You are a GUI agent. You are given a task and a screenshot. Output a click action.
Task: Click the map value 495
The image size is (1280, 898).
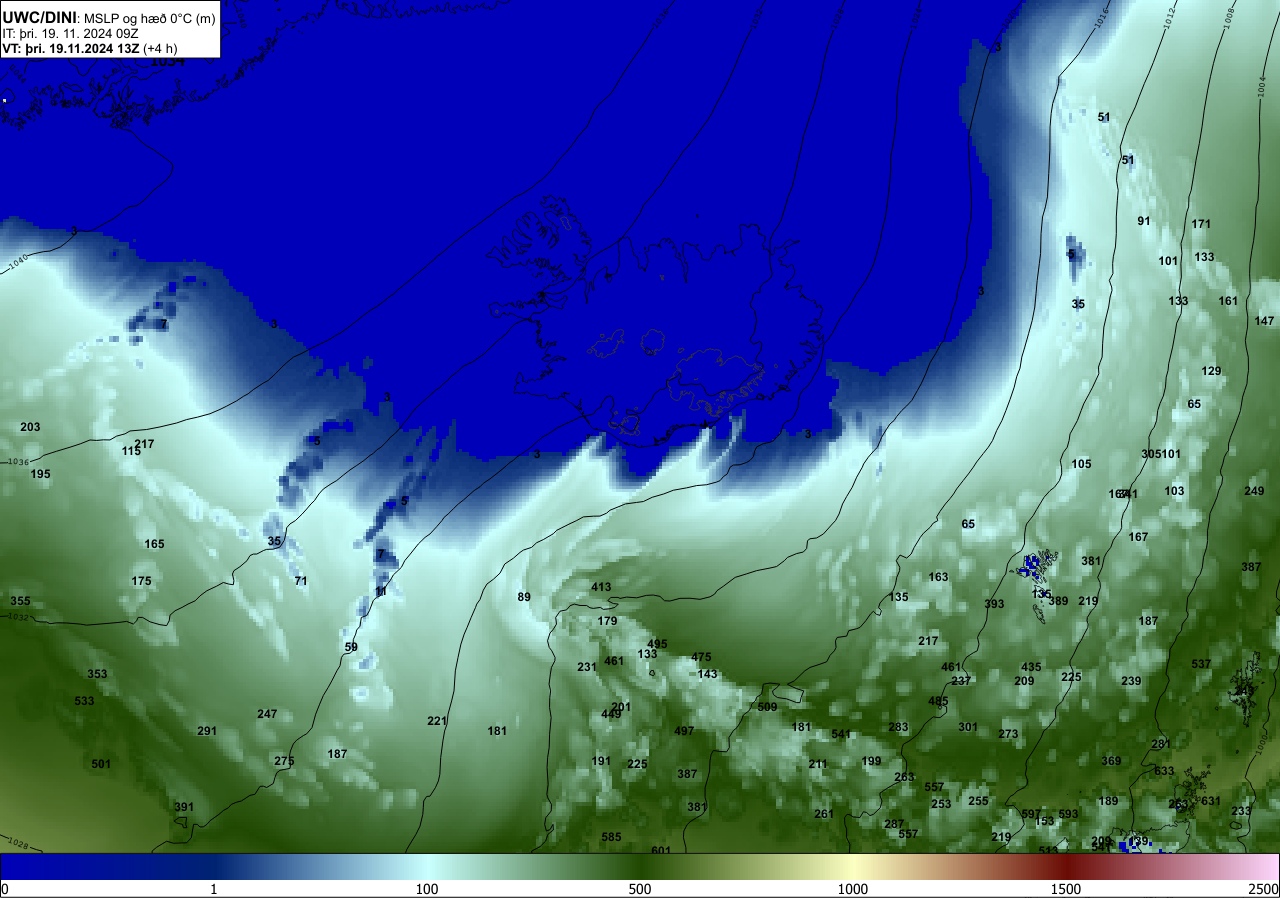coord(657,644)
